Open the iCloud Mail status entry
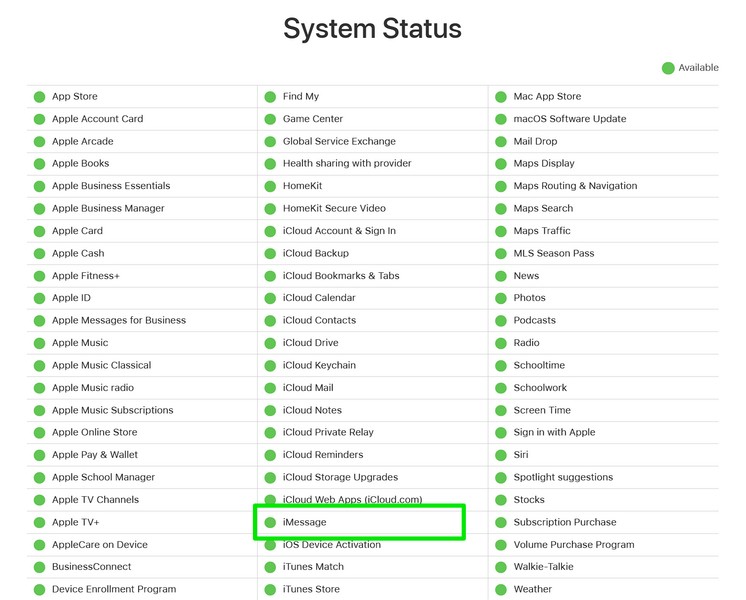Screen dimensions: 746x600 point(308,388)
